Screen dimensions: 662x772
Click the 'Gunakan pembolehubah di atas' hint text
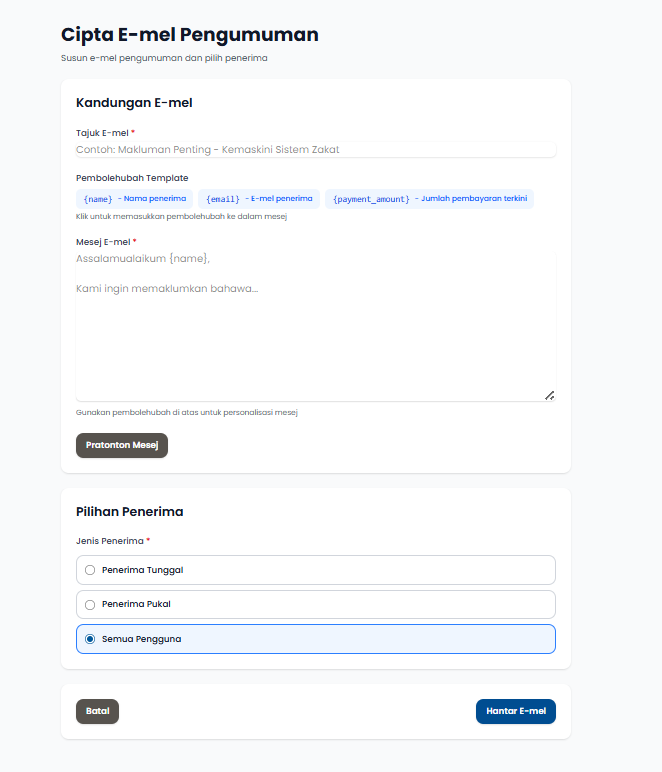[x=186, y=412]
